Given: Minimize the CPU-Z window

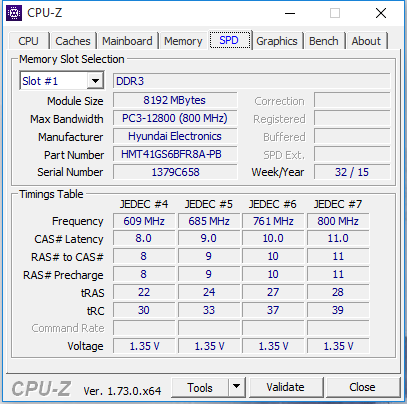Looking at the screenshot, I should tap(290, 13).
